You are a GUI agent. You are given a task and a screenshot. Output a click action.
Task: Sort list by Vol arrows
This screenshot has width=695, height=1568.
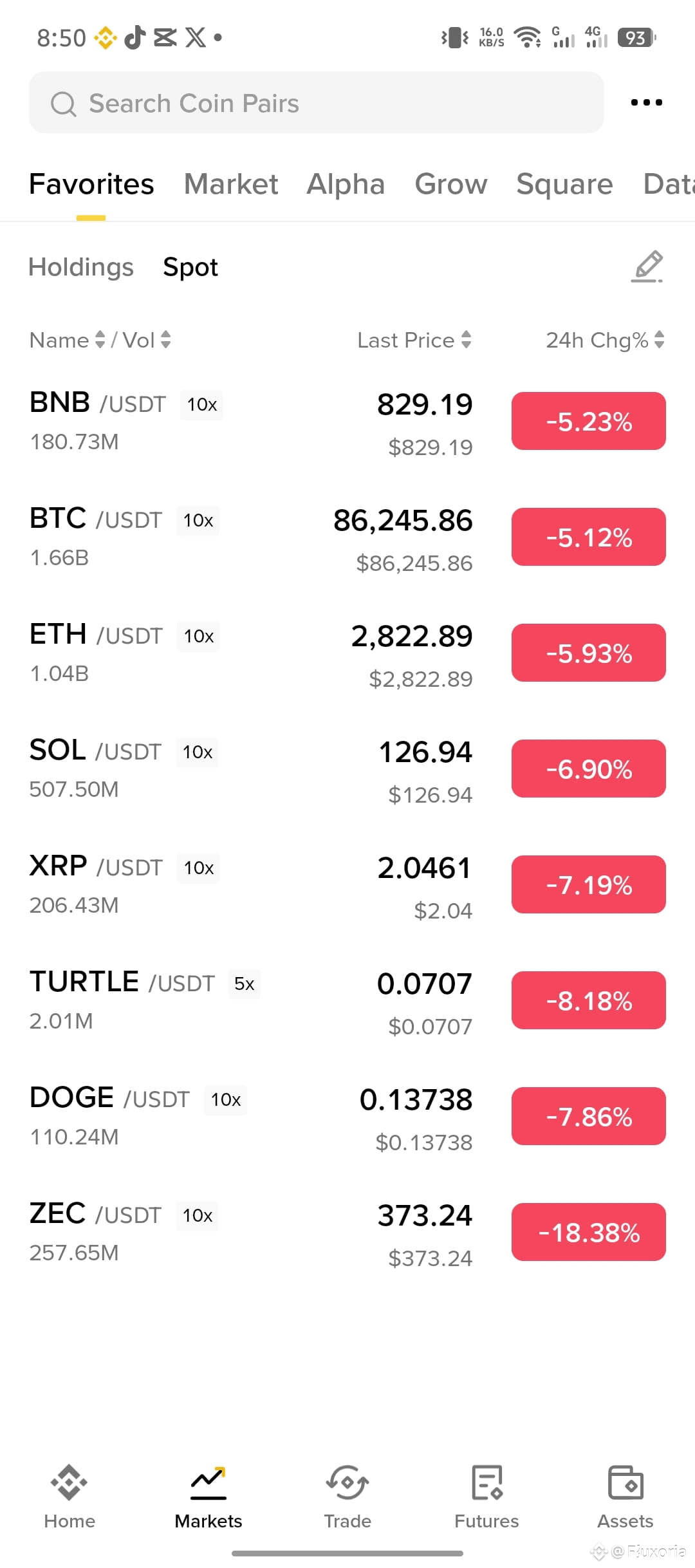pyautogui.click(x=165, y=339)
